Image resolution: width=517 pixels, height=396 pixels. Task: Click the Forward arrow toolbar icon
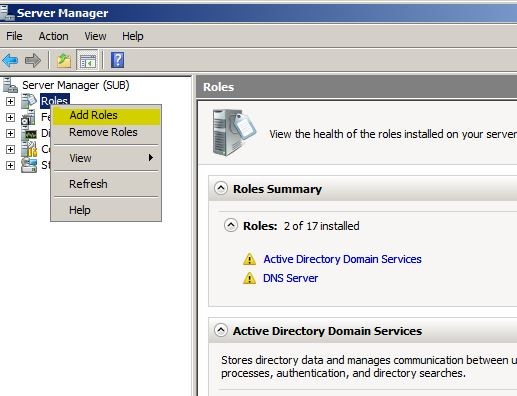pos(33,60)
